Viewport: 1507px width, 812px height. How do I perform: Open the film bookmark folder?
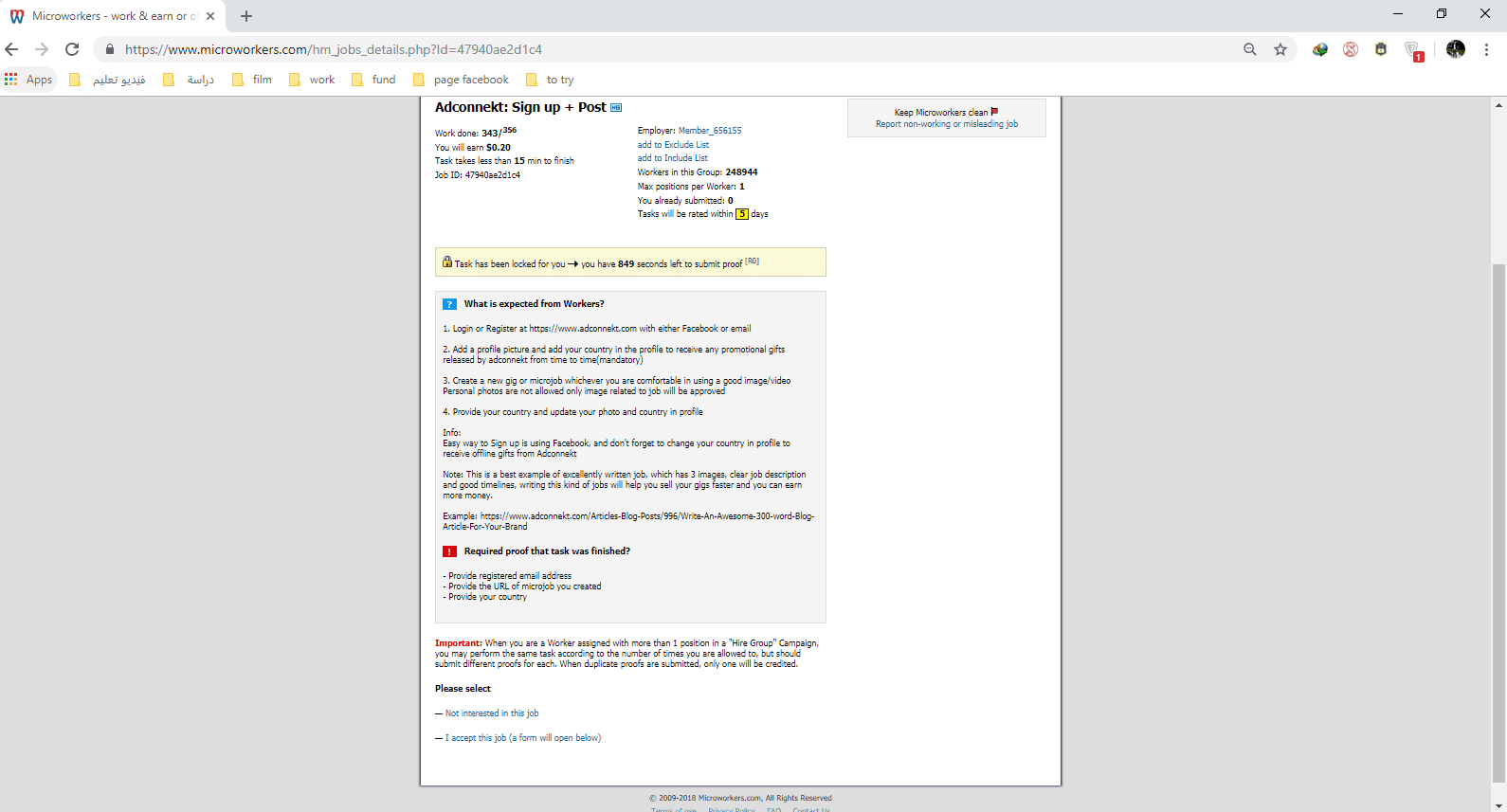point(252,80)
